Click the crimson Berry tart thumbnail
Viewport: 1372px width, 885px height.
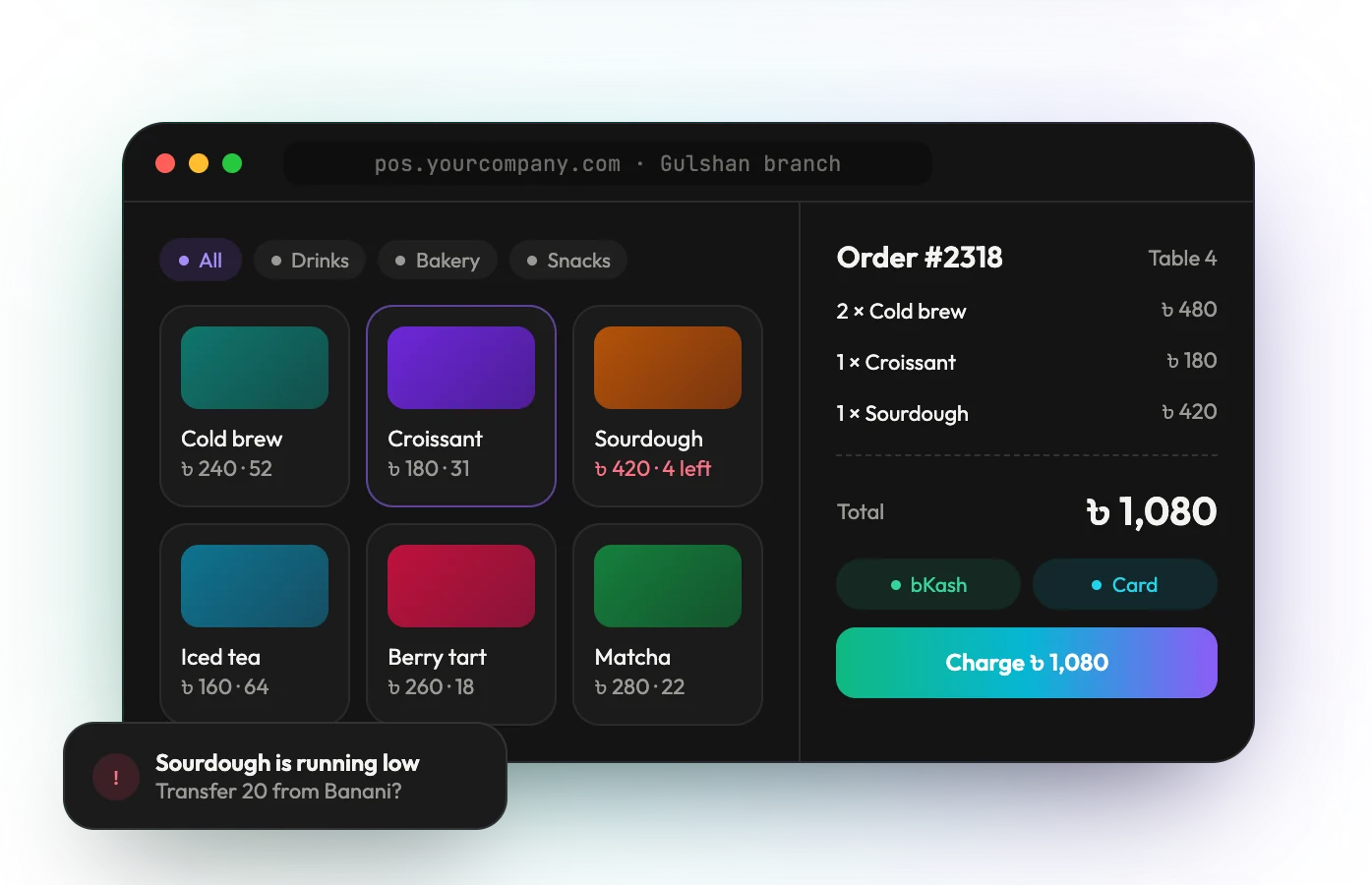461,586
